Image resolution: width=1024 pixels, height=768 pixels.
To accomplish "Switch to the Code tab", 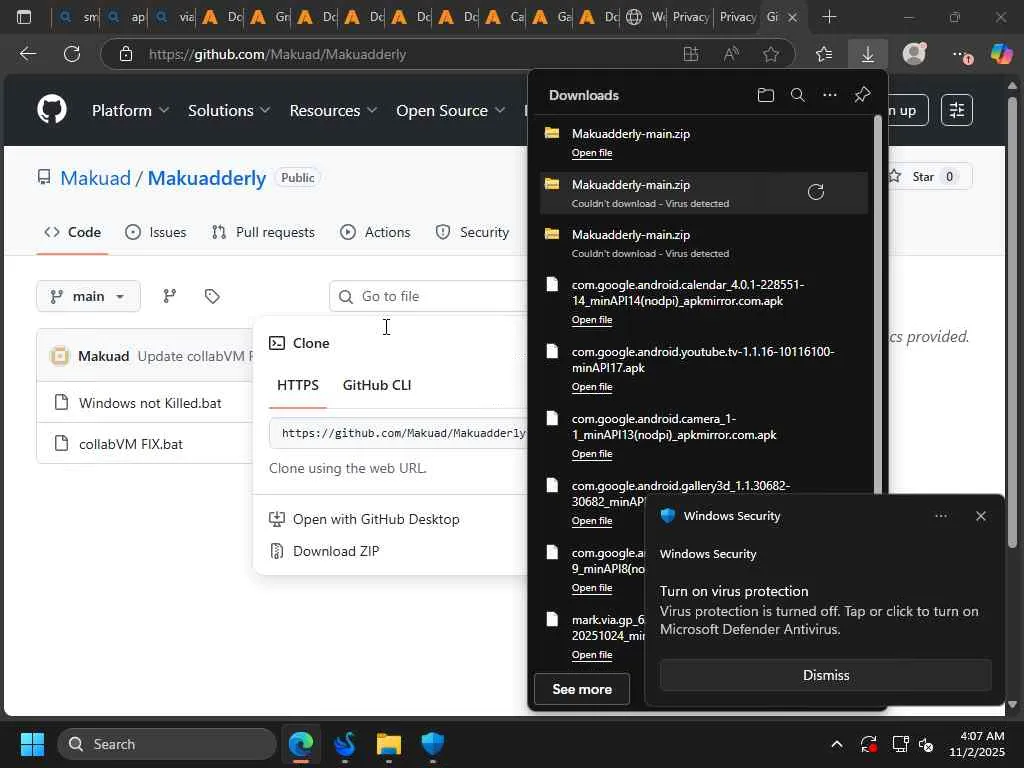I will (72, 232).
